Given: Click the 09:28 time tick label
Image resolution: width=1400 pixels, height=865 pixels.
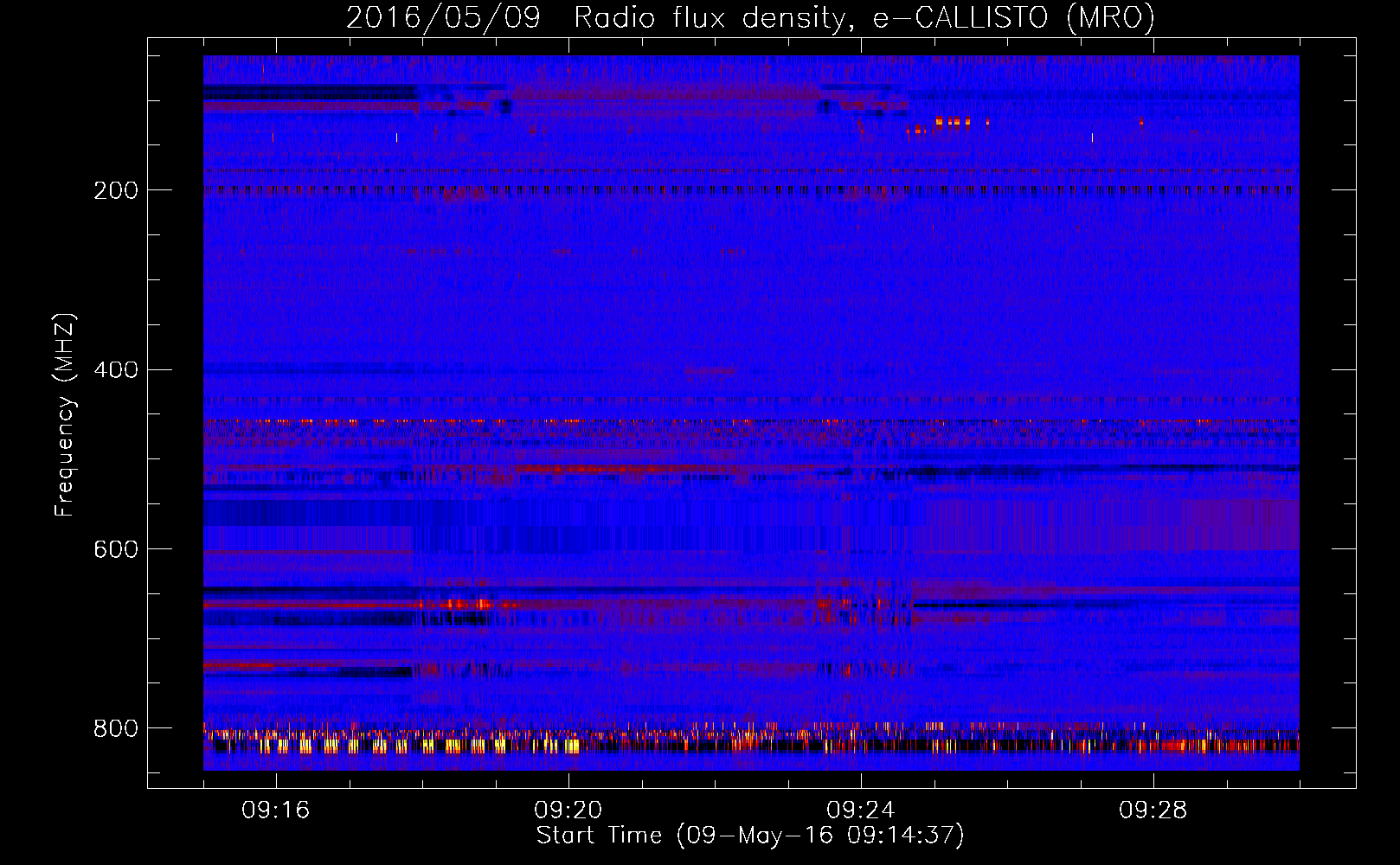Looking at the screenshot, I should [x=1153, y=811].
